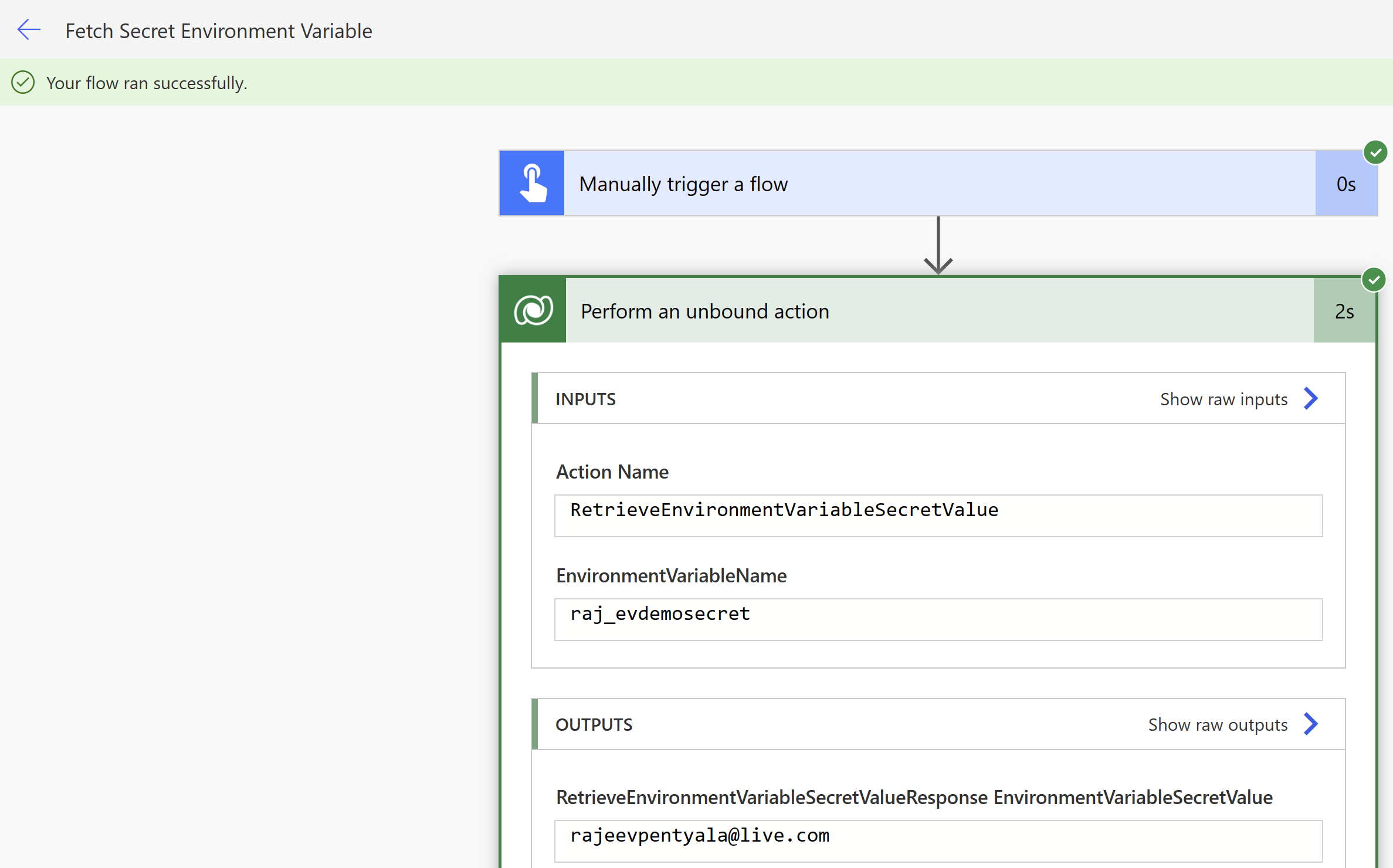Open Show raw inputs link
1393x868 pixels.
click(x=1223, y=399)
